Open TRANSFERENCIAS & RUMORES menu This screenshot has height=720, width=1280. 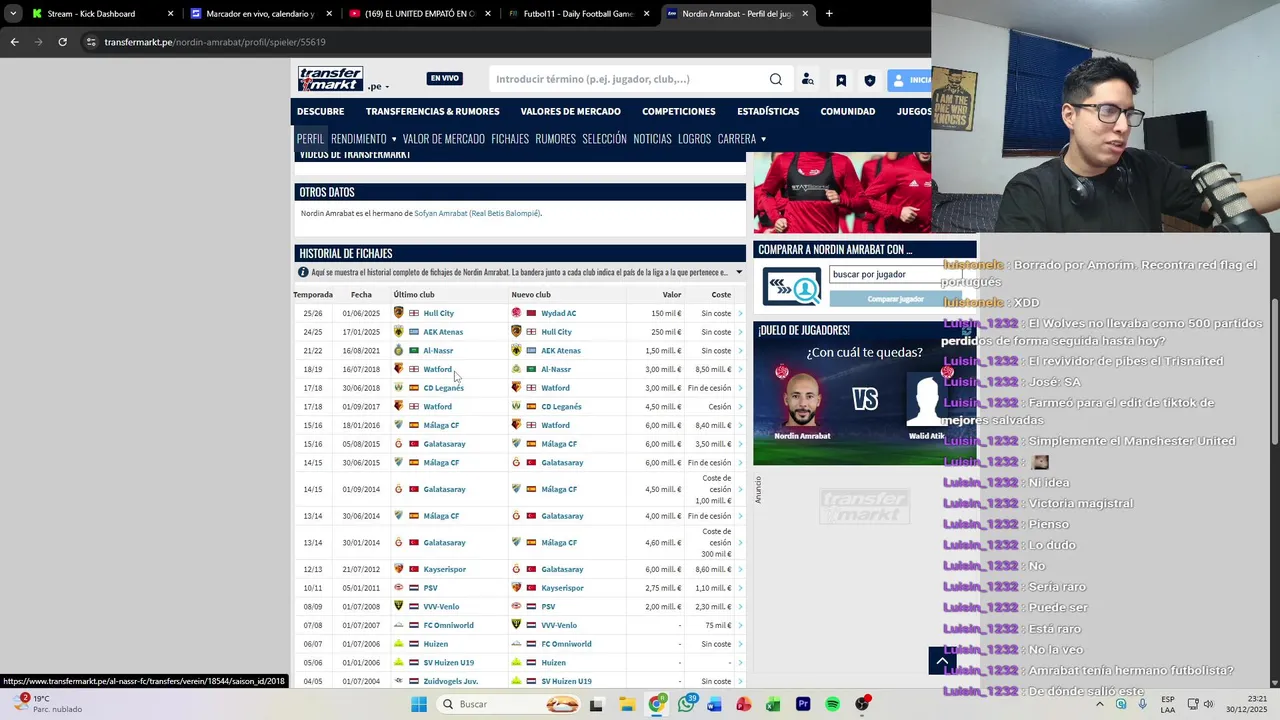tap(432, 111)
